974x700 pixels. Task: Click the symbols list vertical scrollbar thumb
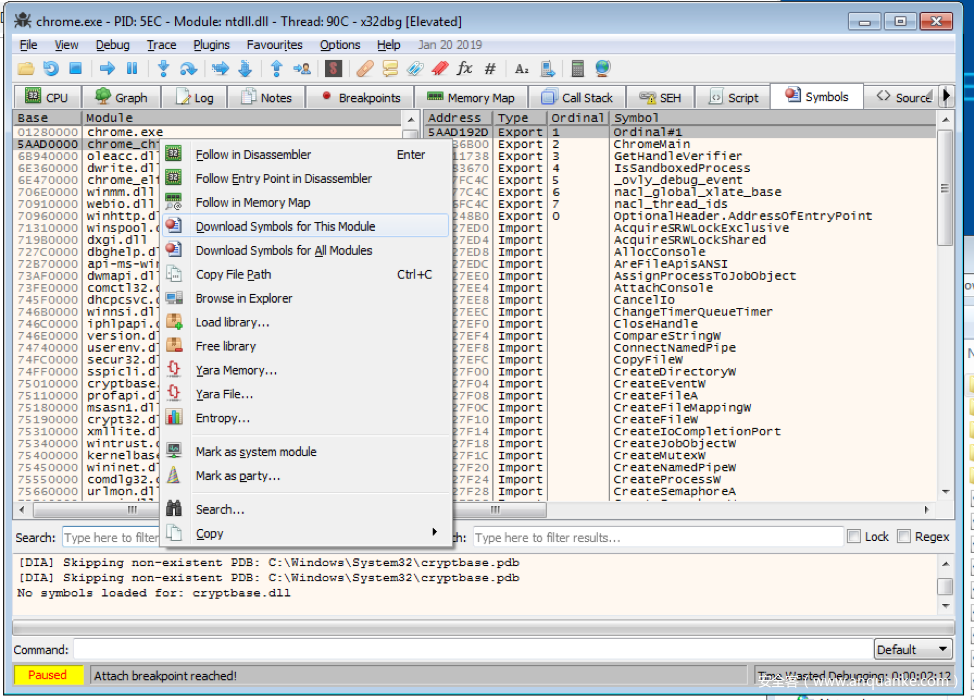click(x=945, y=188)
